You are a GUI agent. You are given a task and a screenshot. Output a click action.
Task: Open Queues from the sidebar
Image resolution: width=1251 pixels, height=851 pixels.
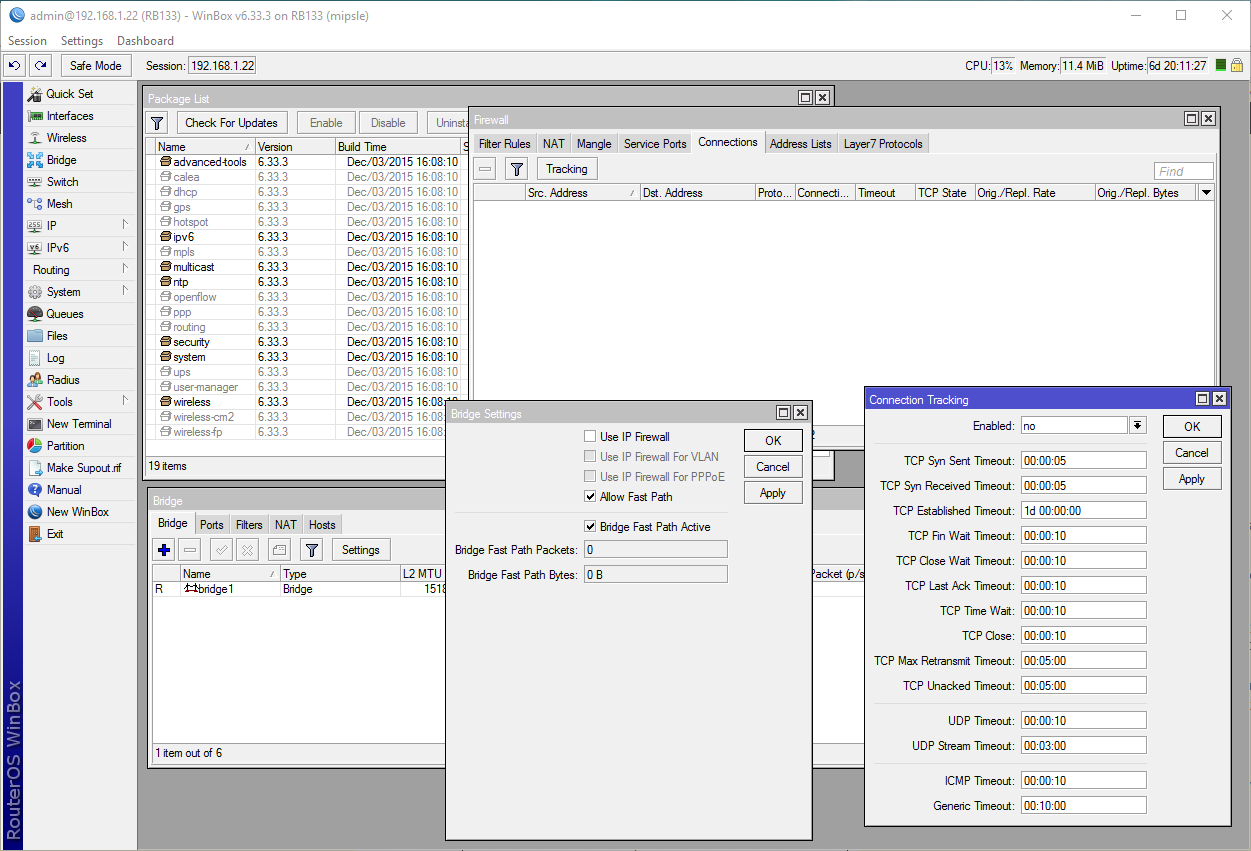point(65,314)
